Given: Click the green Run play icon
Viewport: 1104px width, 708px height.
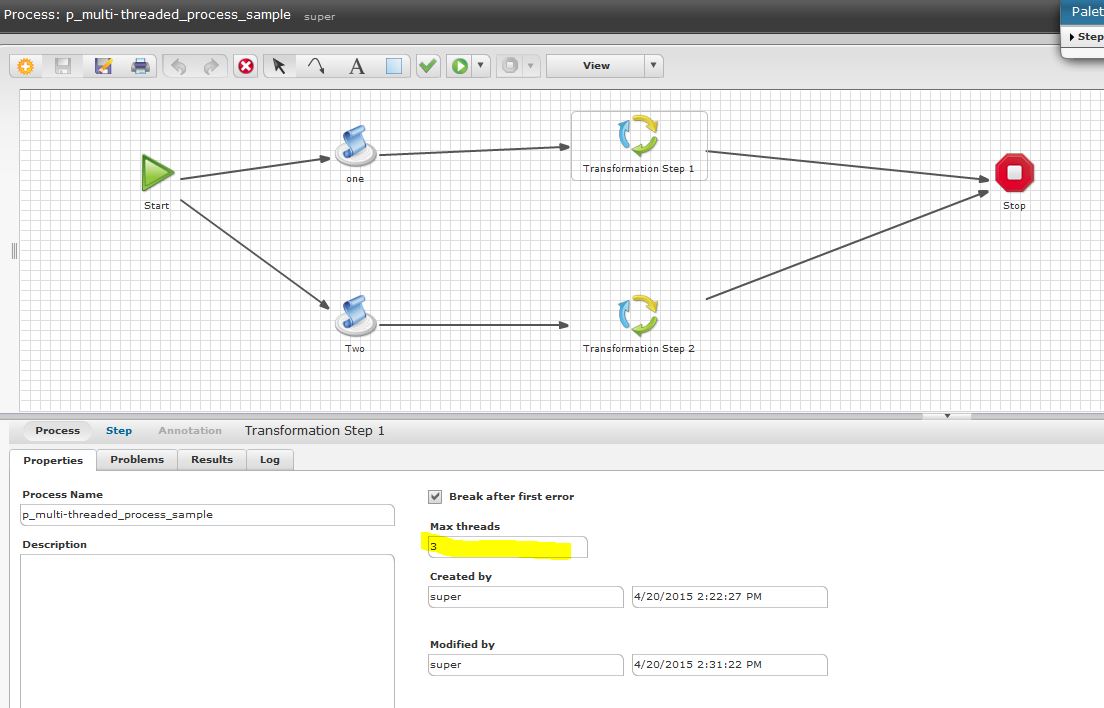Looking at the screenshot, I should click(x=460, y=66).
